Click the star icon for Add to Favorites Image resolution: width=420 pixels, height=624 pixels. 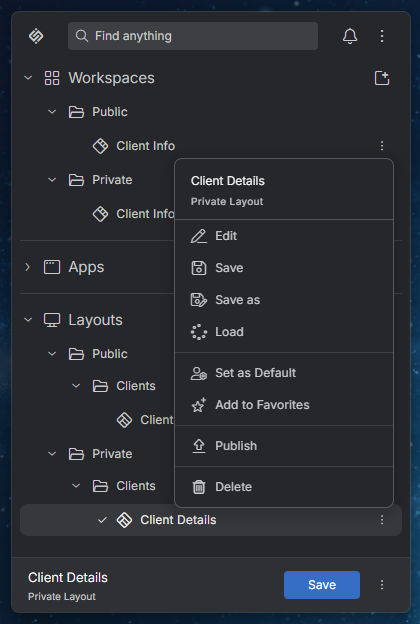[199, 405]
